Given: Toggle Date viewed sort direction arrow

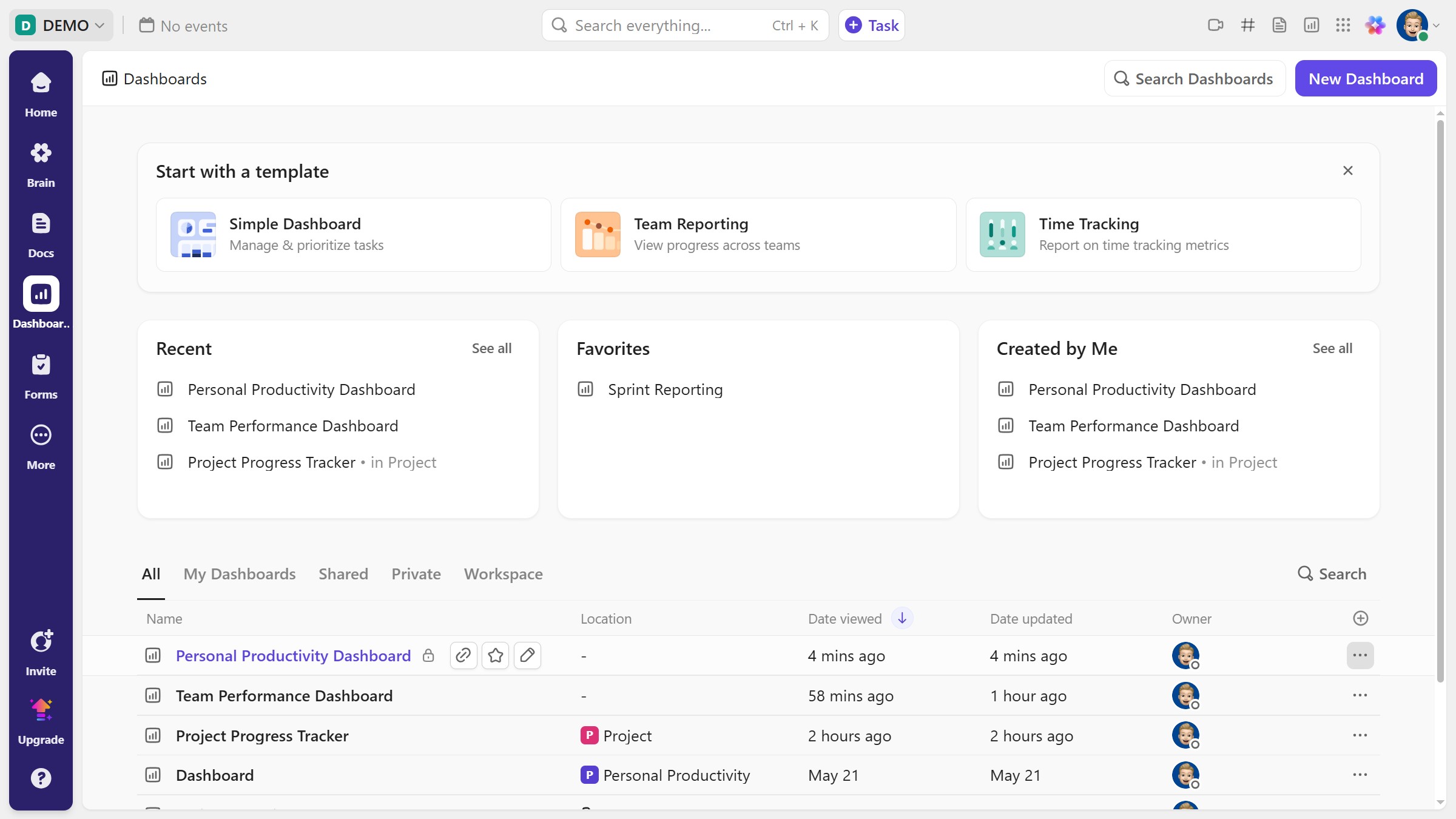Looking at the screenshot, I should [902, 618].
